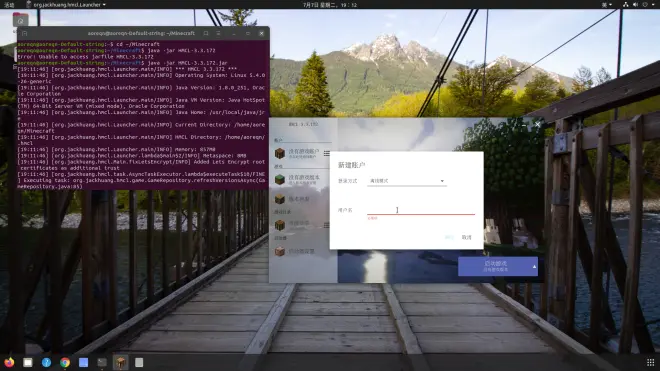
Task: Open the org.jackhuang.hmcl.Launcher app menu
Action: pos(66,5)
